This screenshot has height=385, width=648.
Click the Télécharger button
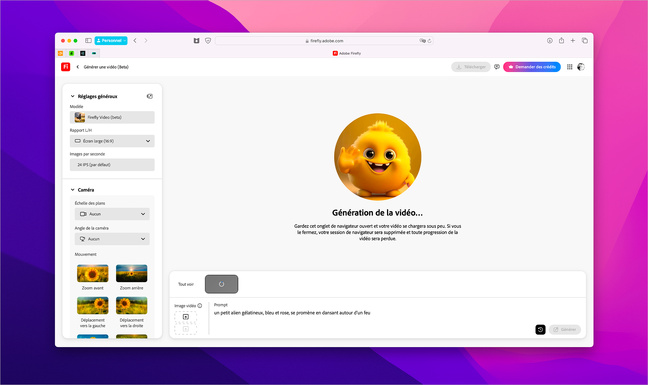coord(471,67)
